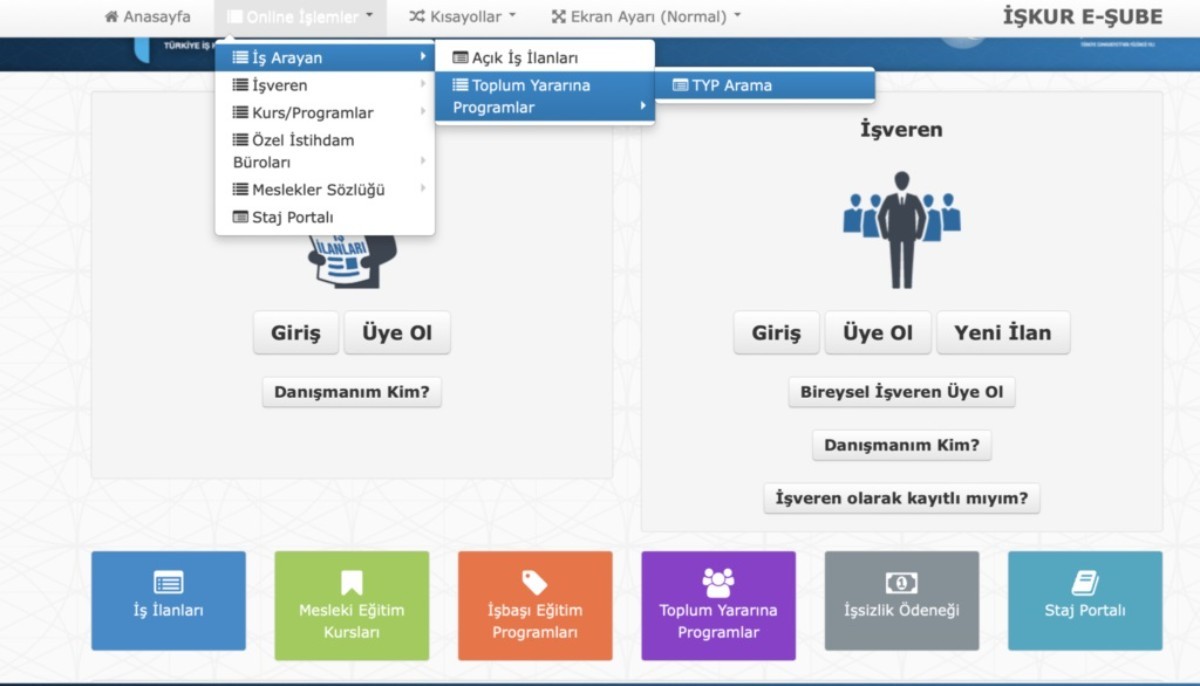Choose Açık İş İlanları menu entry
Image resolution: width=1200 pixels, height=686 pixels.
click(545, 58)
